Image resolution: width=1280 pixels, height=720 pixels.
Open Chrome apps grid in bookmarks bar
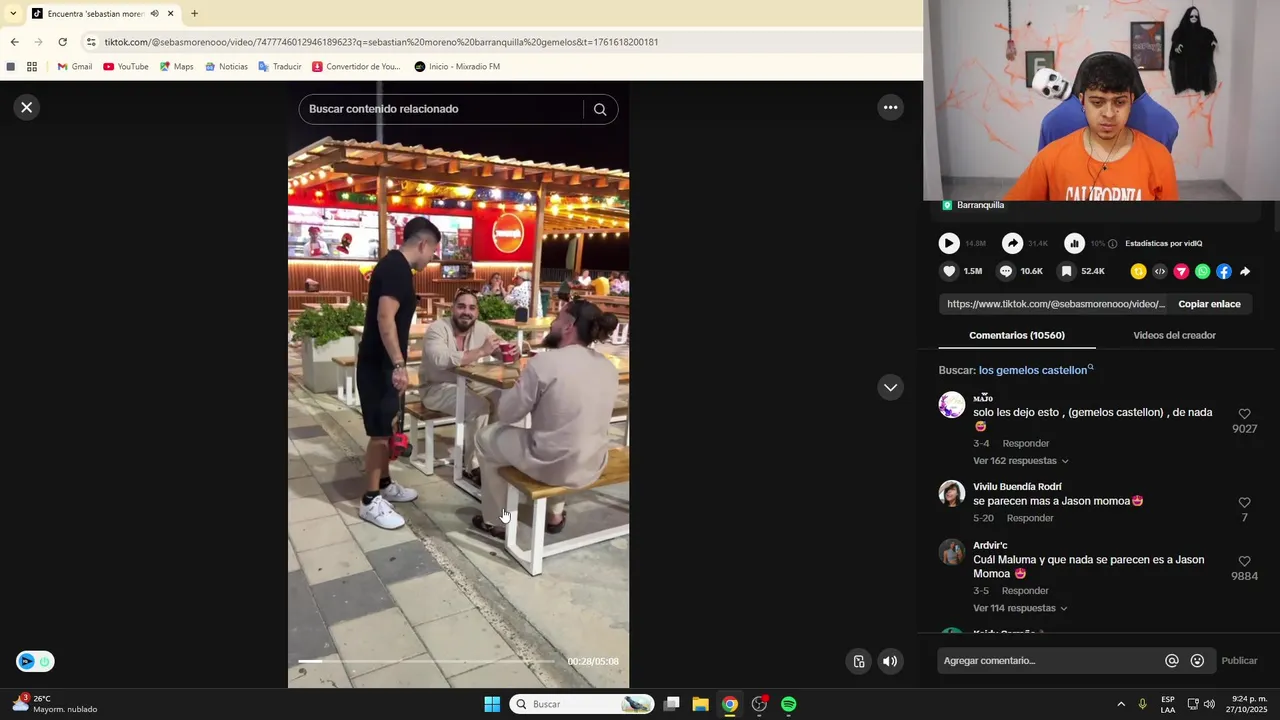point(32,67)
